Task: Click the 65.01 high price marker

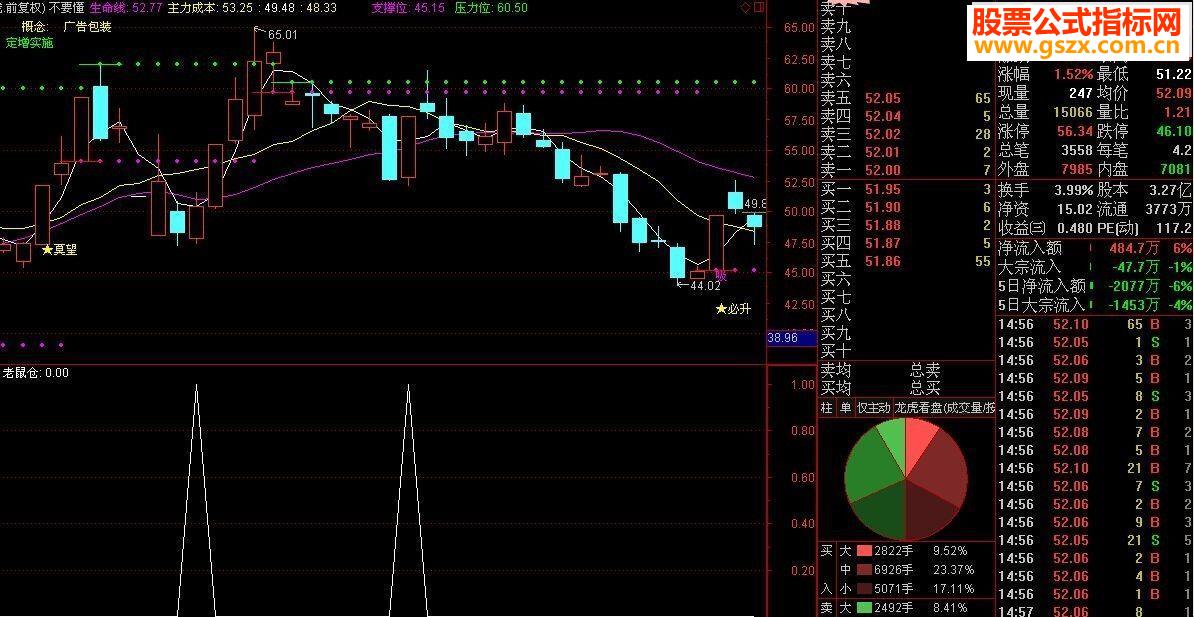Action: pos(283,34)
